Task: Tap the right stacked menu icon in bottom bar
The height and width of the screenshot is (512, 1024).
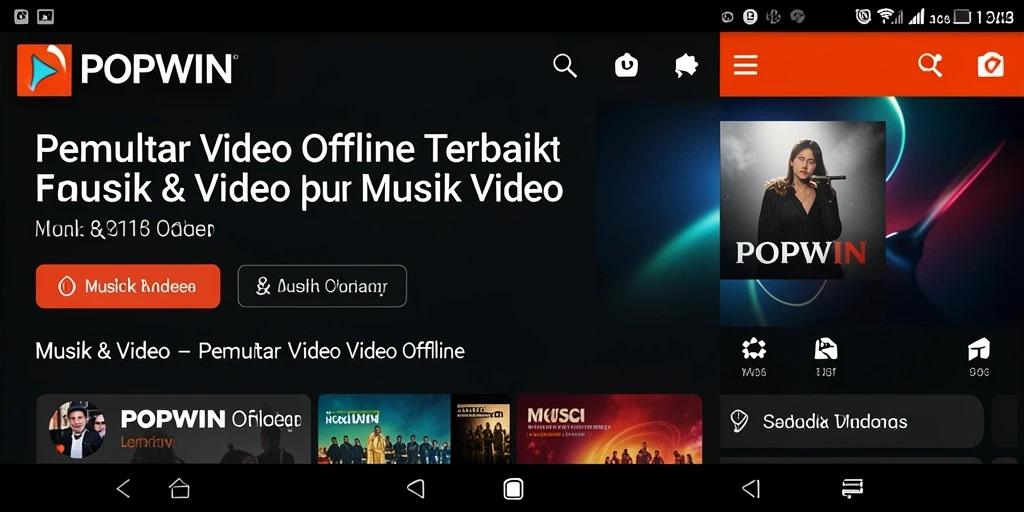Action: pyautogui.click(x=852, y=488)
